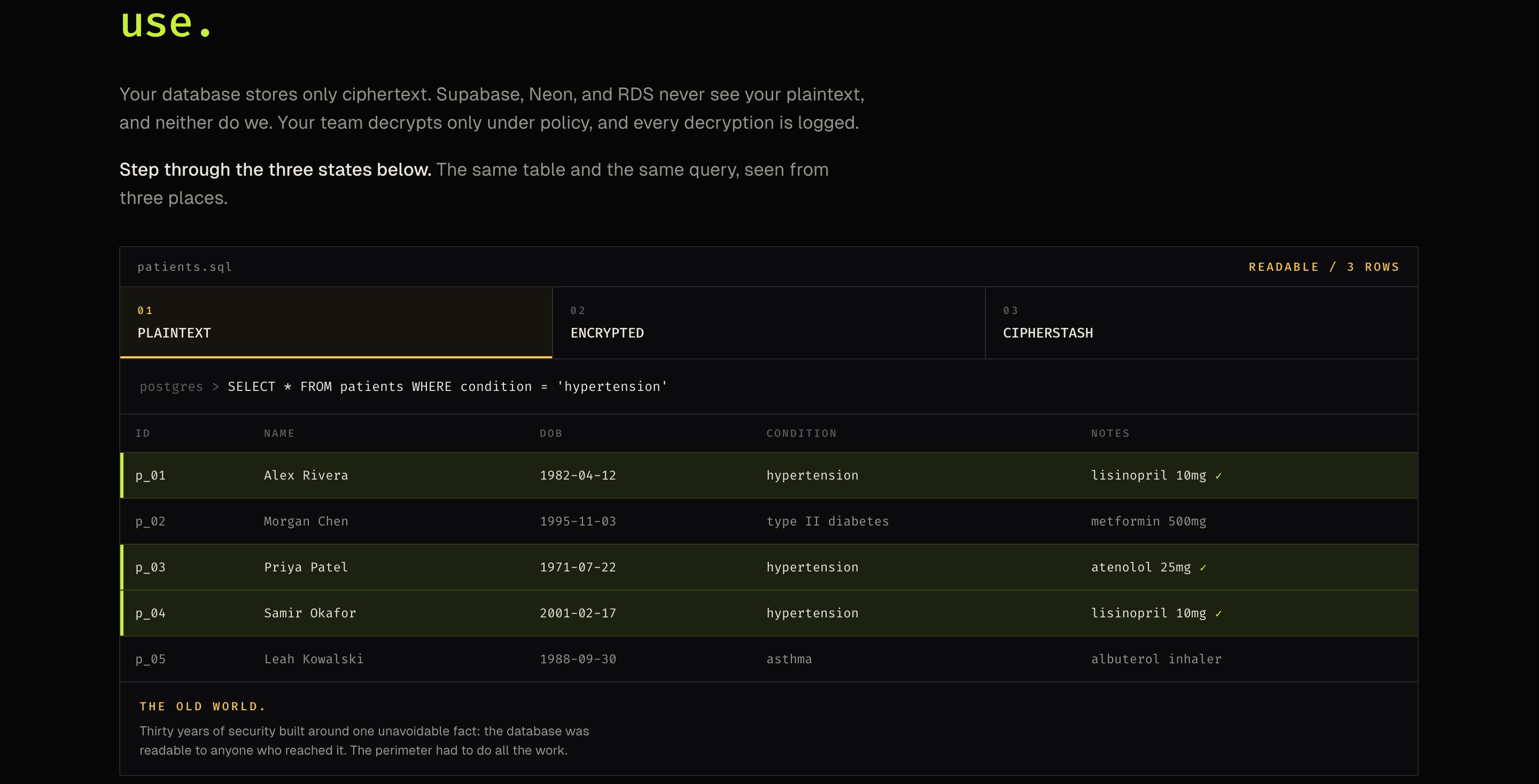Open the 03 CIPHERSTASH tab
1539x784 pixels.
click(x=1201, y=323)
